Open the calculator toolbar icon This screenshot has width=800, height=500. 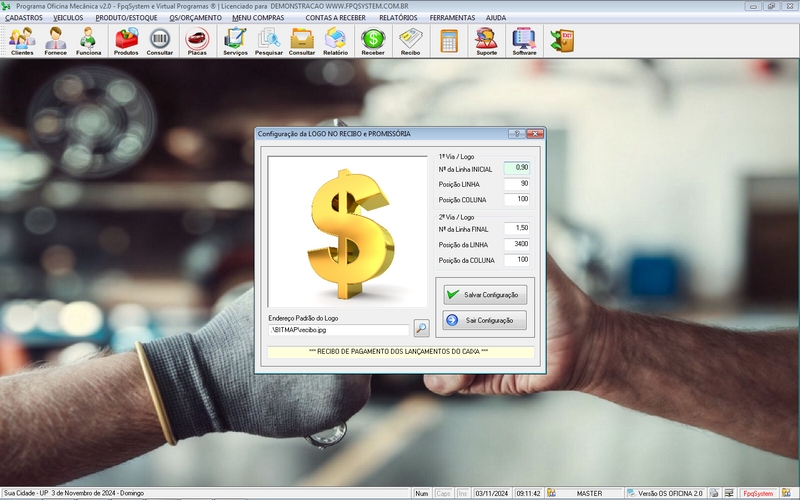(x=449, y=41)
